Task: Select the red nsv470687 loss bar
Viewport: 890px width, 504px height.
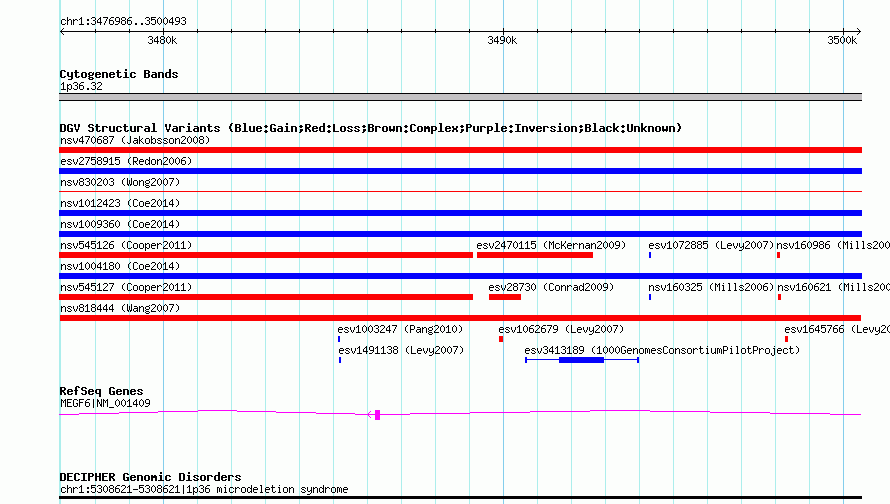Action: click(x=460, y=150)
